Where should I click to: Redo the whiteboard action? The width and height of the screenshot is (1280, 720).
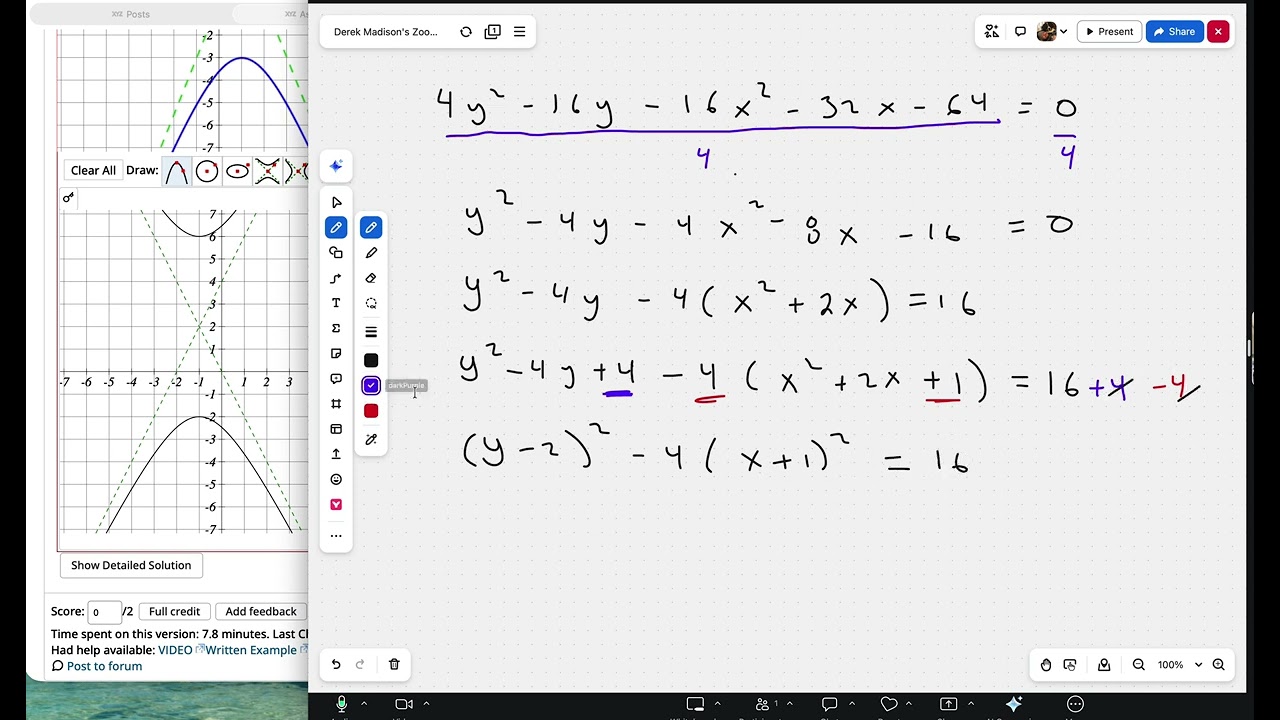pyautogui.click(x=360, y=664)
